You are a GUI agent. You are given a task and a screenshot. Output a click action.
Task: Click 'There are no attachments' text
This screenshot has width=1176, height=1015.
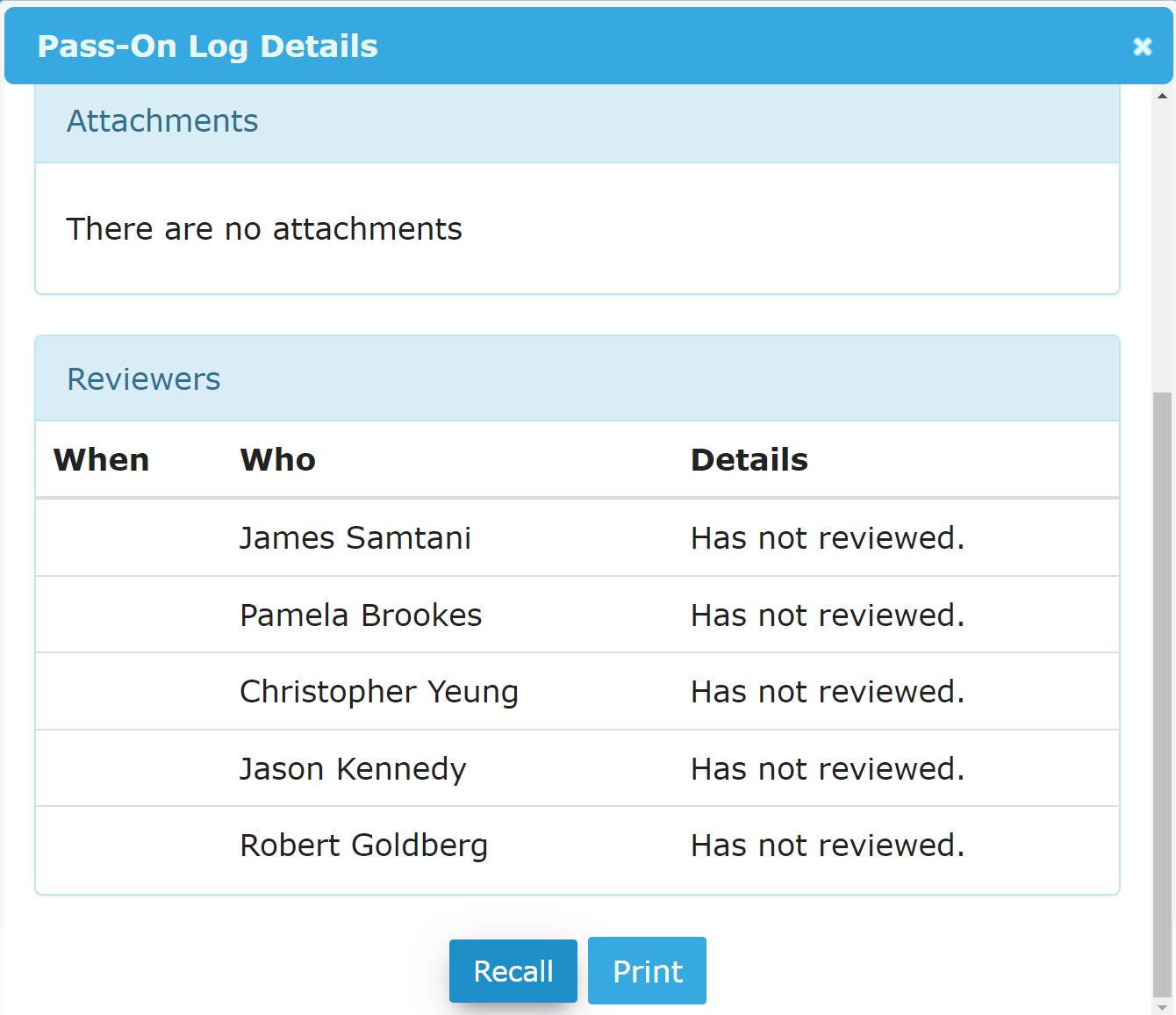[264, 229]
